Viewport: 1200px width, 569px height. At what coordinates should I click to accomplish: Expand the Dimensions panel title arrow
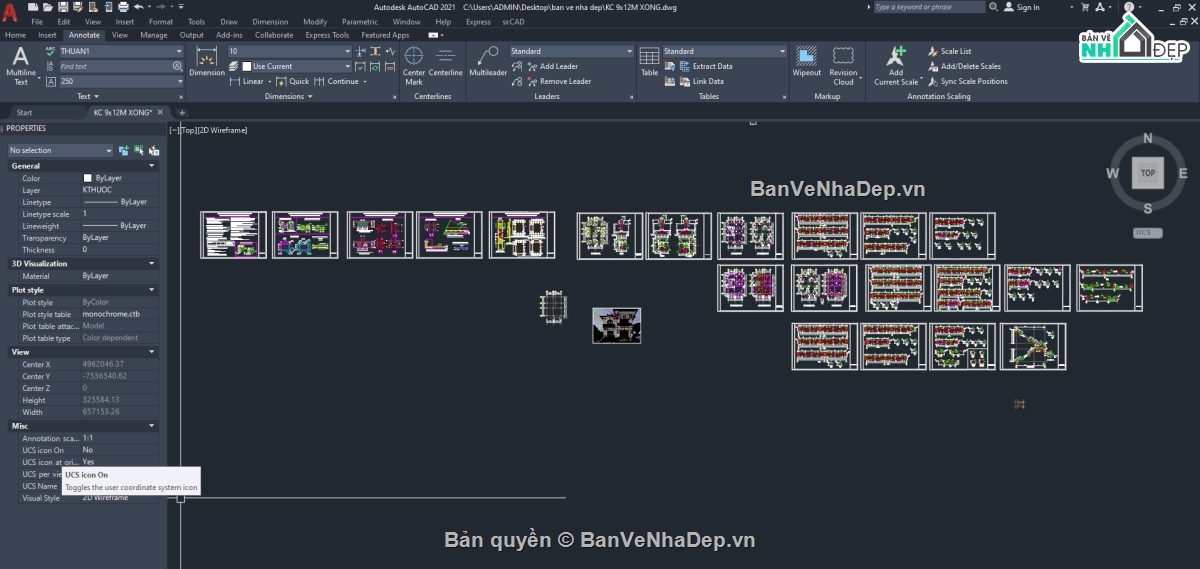coord(310,97)
